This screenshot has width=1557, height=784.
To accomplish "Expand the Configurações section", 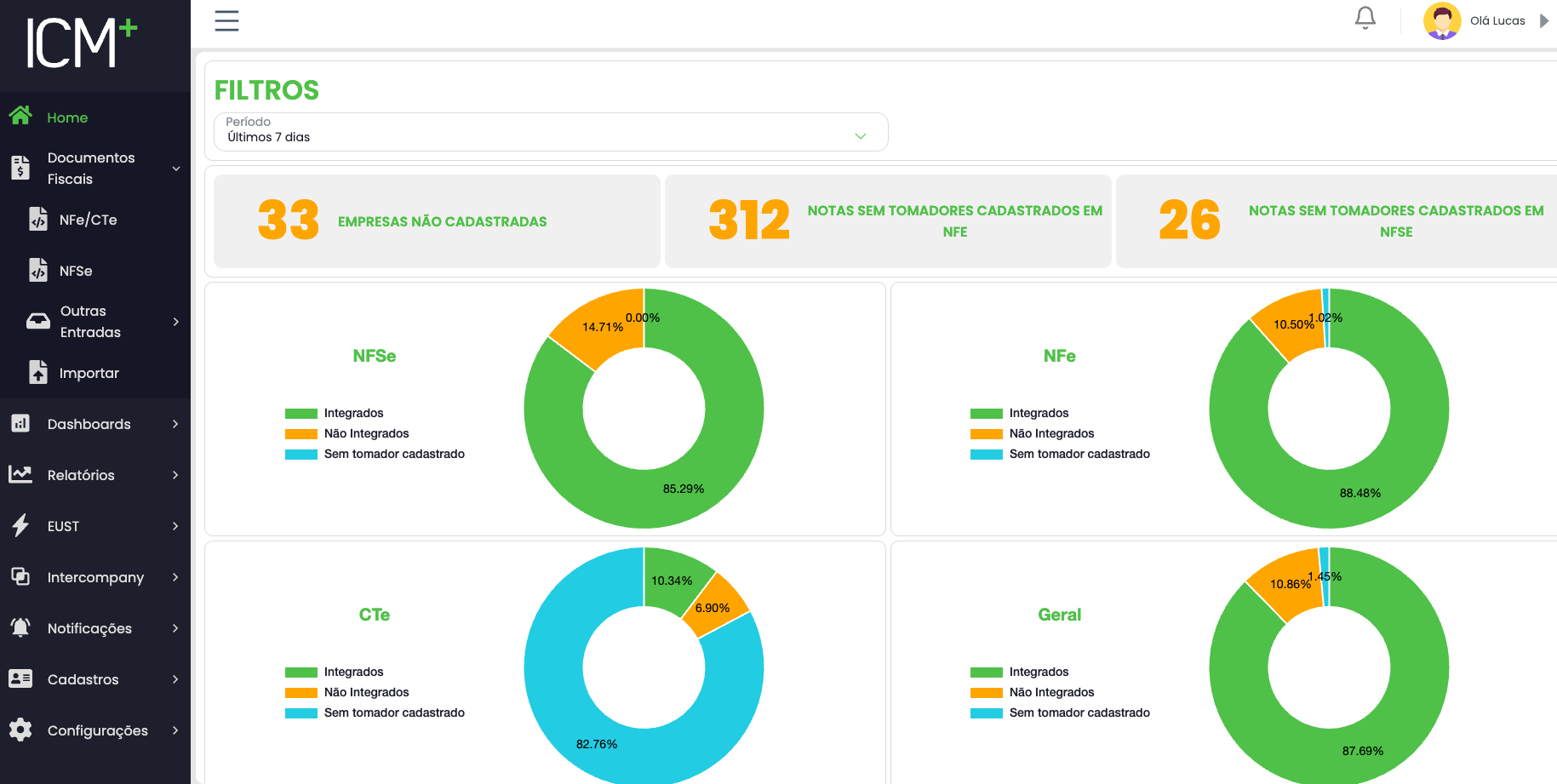I will pyautogui.click(x=97, y=730).
